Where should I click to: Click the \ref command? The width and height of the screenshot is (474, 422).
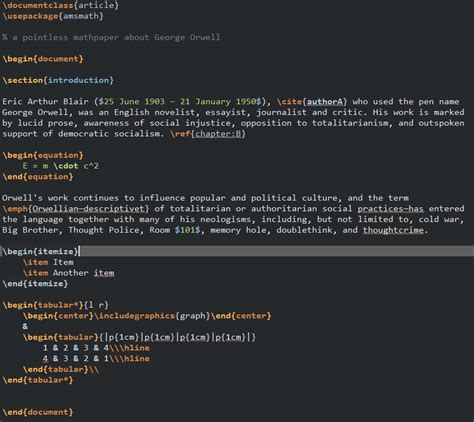point(180,134)
